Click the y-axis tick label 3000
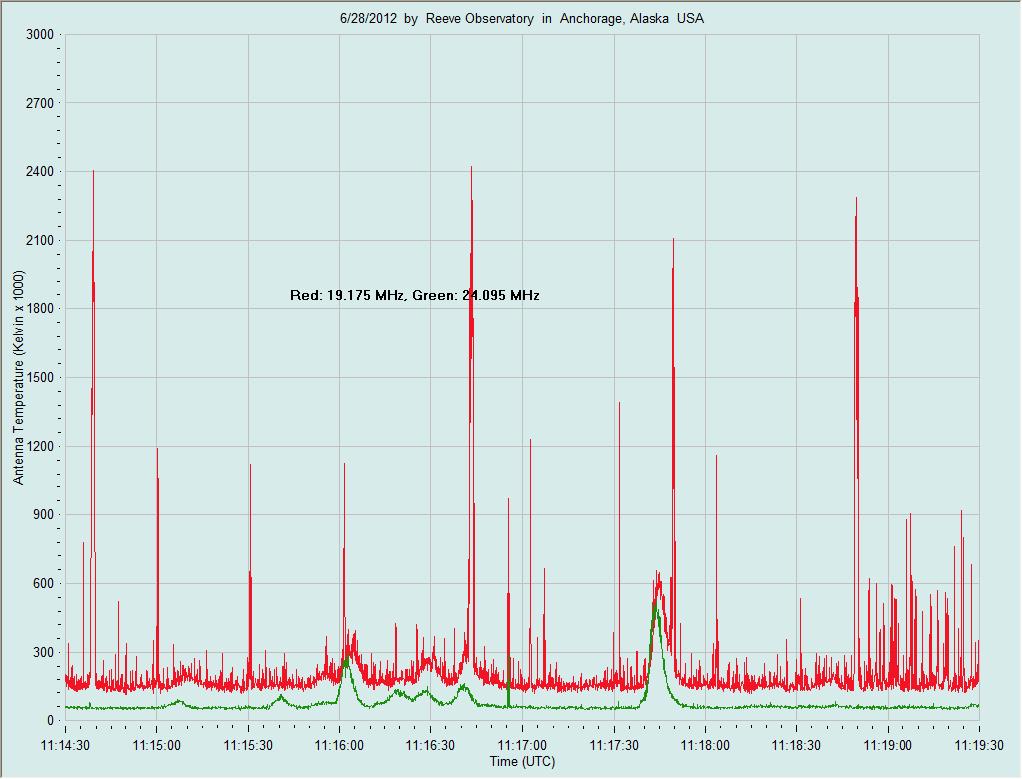 40,35
